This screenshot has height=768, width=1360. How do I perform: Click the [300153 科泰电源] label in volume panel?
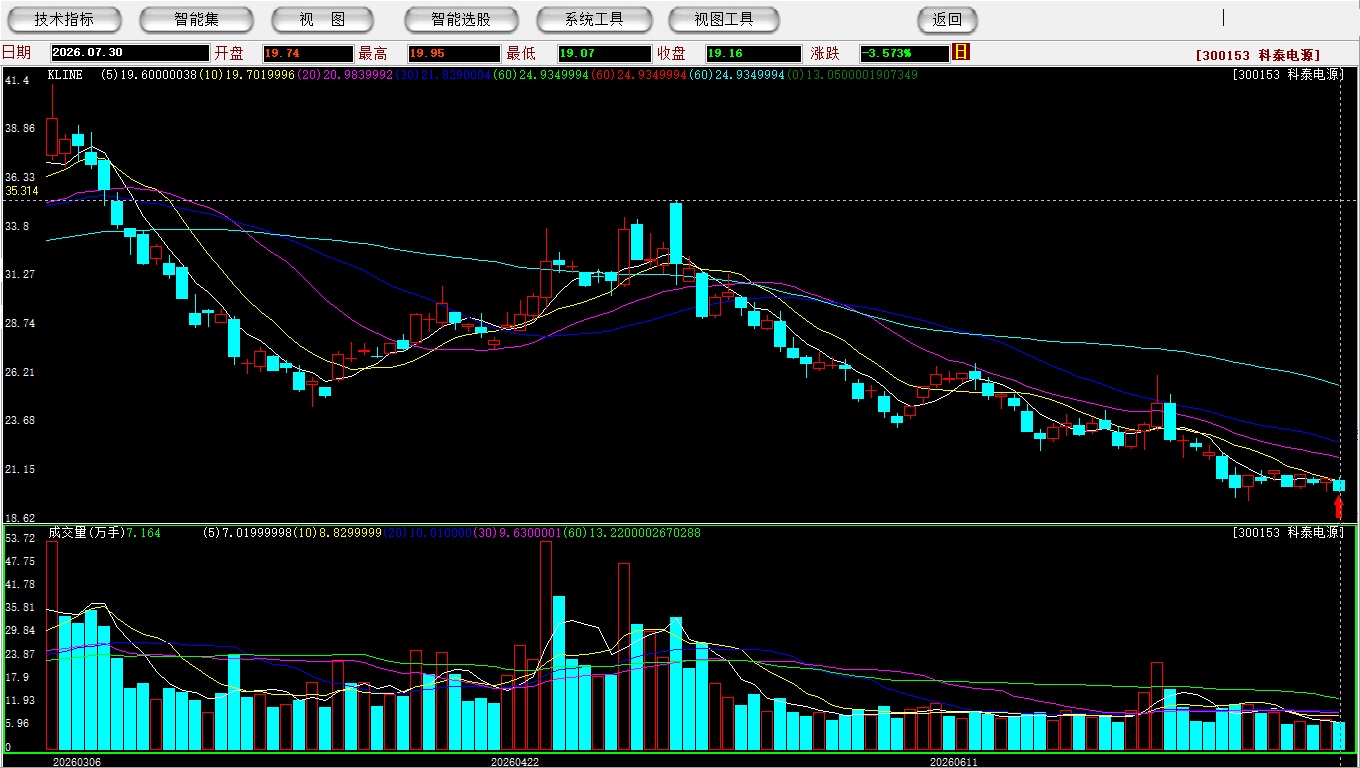click(1288, 533)
